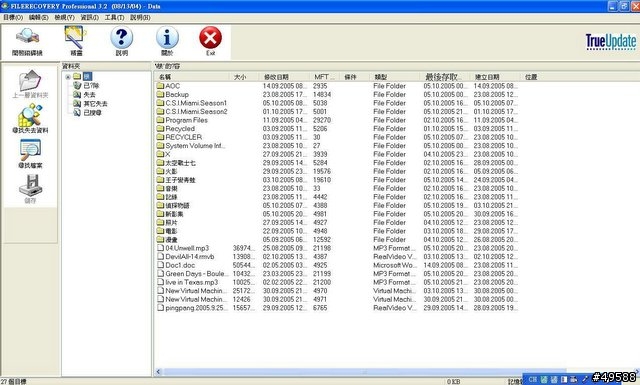Open the 說明(H) menu
This screenshot has width=640, height=385.
click(x=140, y=17)
